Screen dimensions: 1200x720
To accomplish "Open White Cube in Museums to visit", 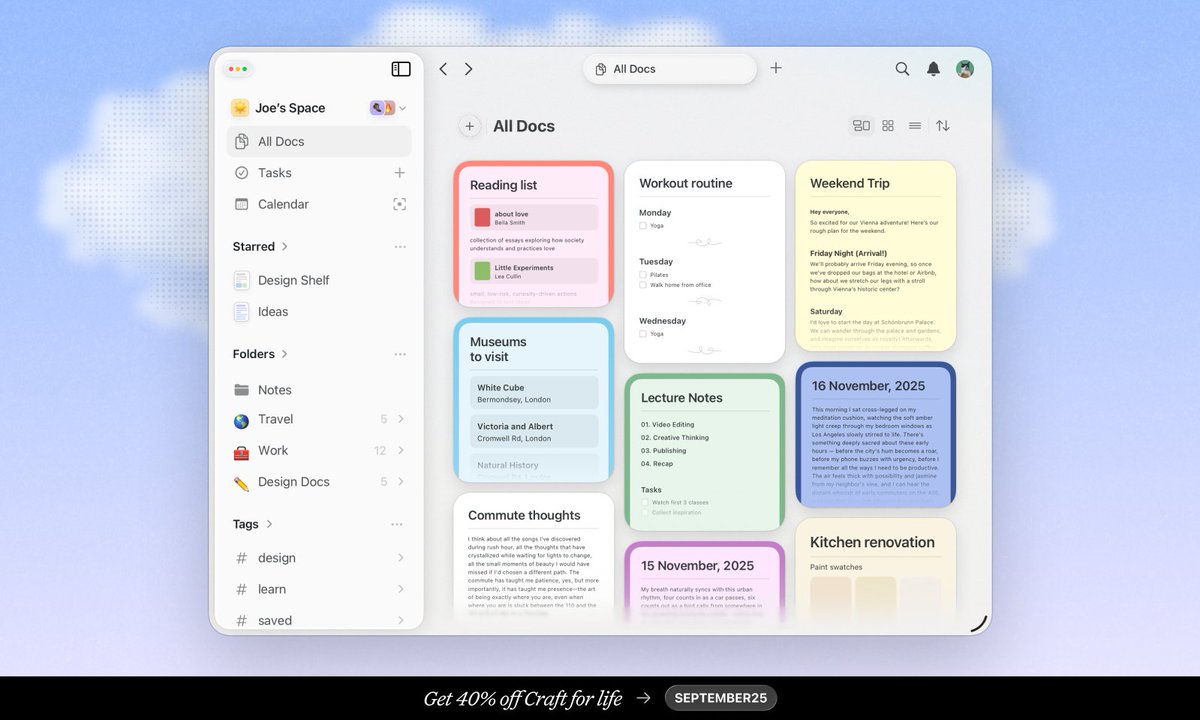I will pos(534,393).
